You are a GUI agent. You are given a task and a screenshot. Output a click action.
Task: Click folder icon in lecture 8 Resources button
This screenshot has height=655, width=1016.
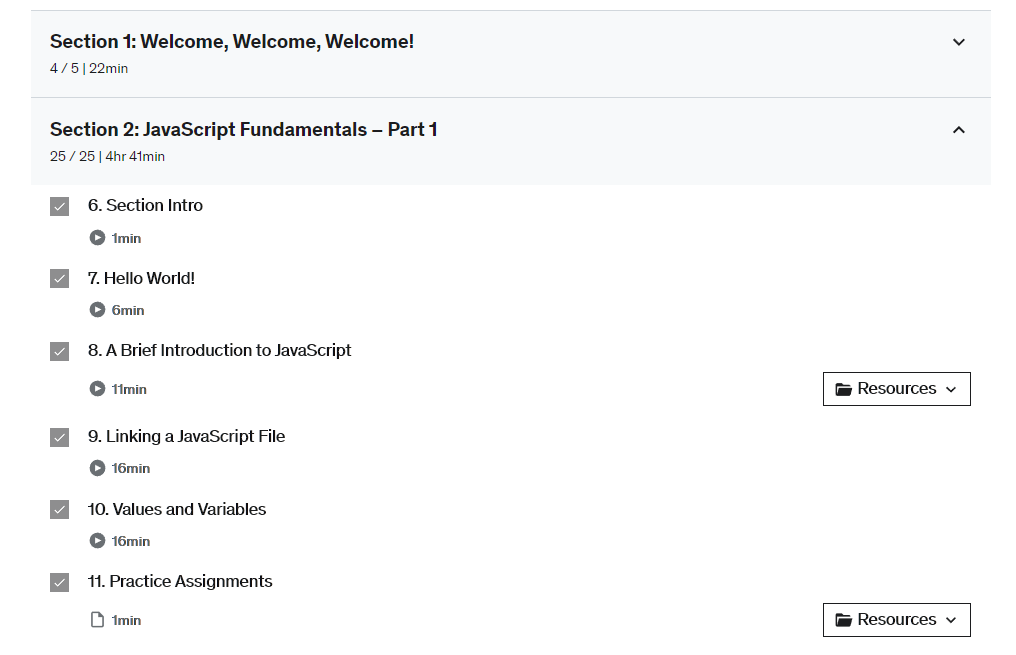843,389
